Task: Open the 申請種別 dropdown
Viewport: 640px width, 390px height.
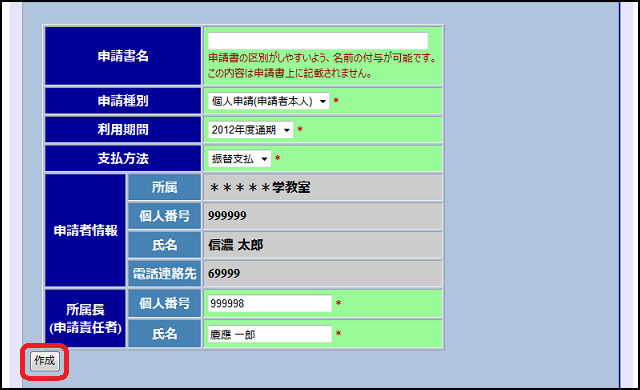Action: pos(269,101)
